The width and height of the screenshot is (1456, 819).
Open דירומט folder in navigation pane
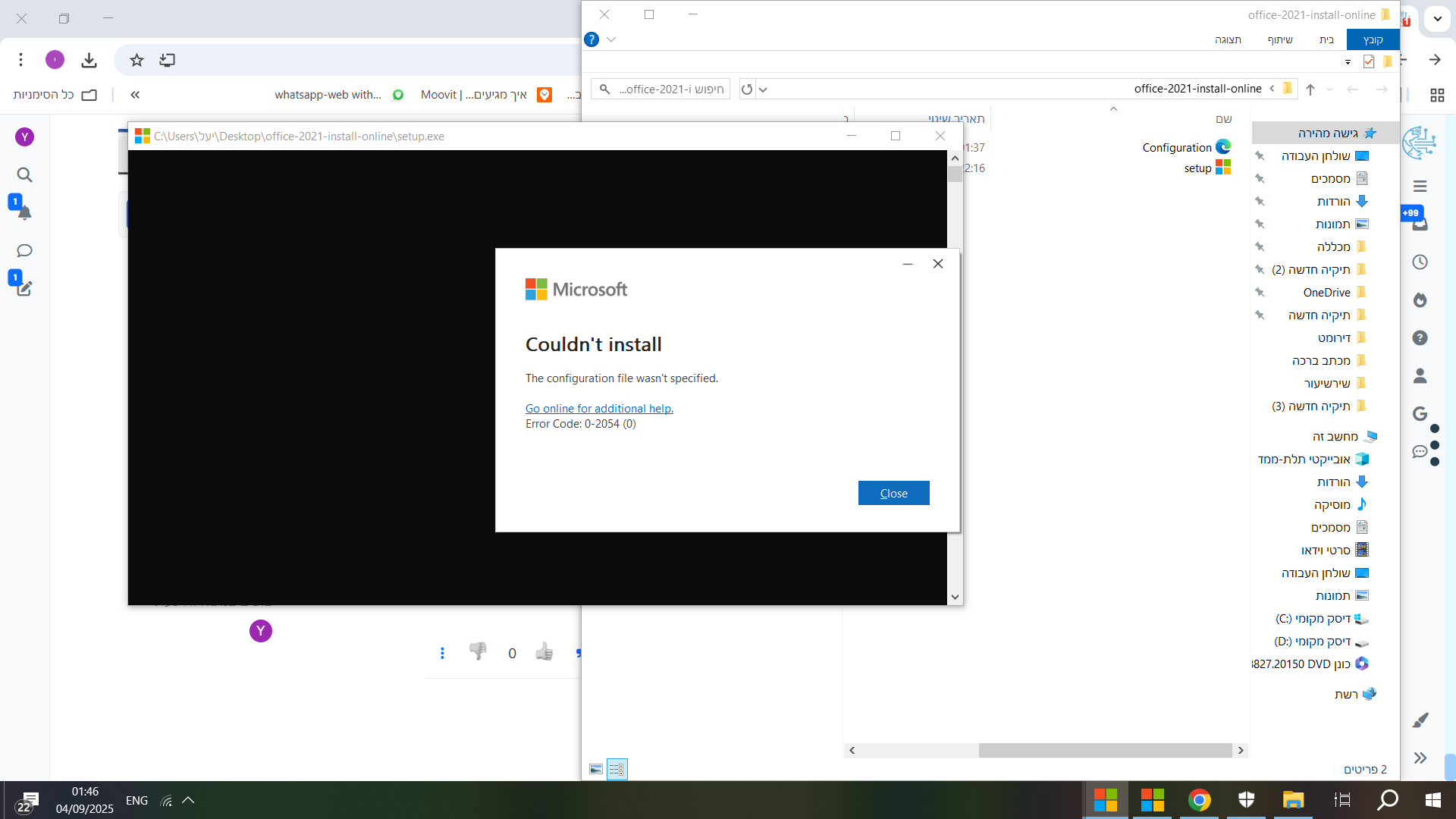[x=1341, y=337]
